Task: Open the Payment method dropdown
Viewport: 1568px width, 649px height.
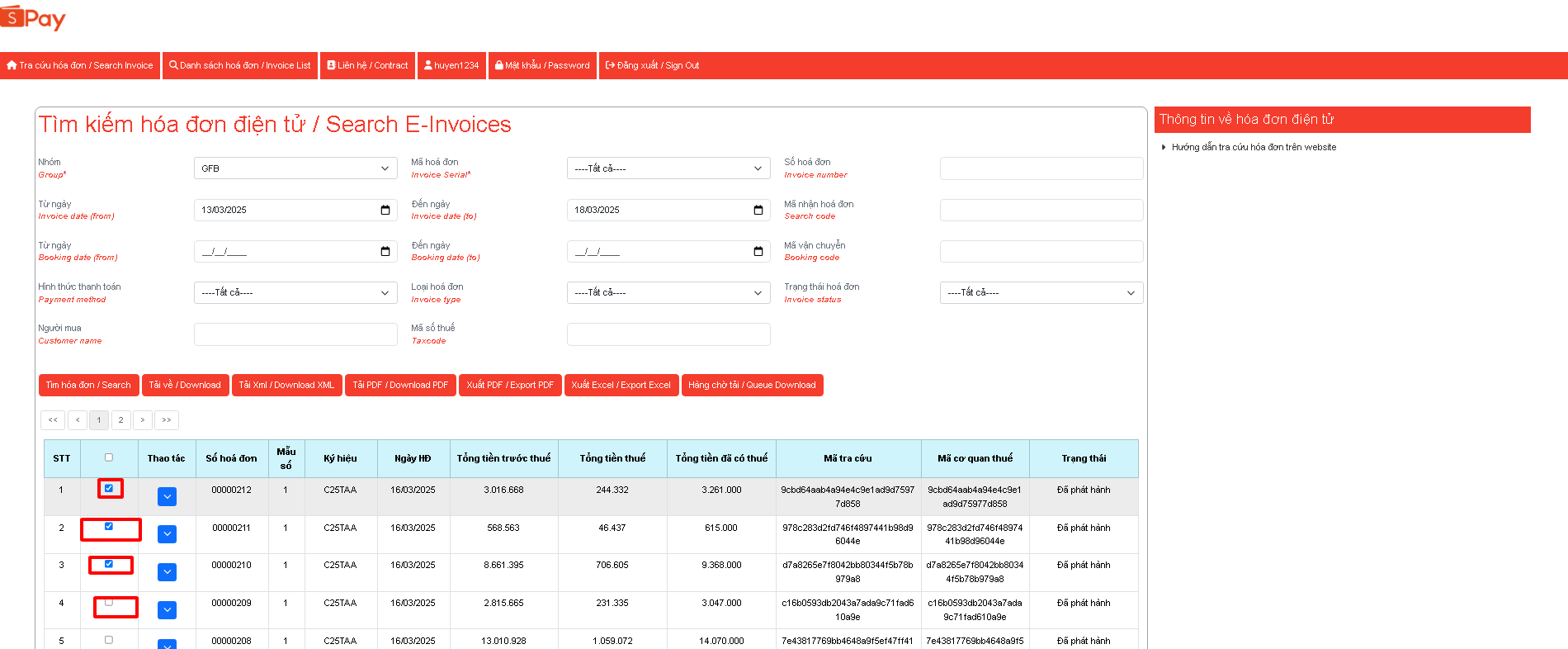Action: (295, 292)
